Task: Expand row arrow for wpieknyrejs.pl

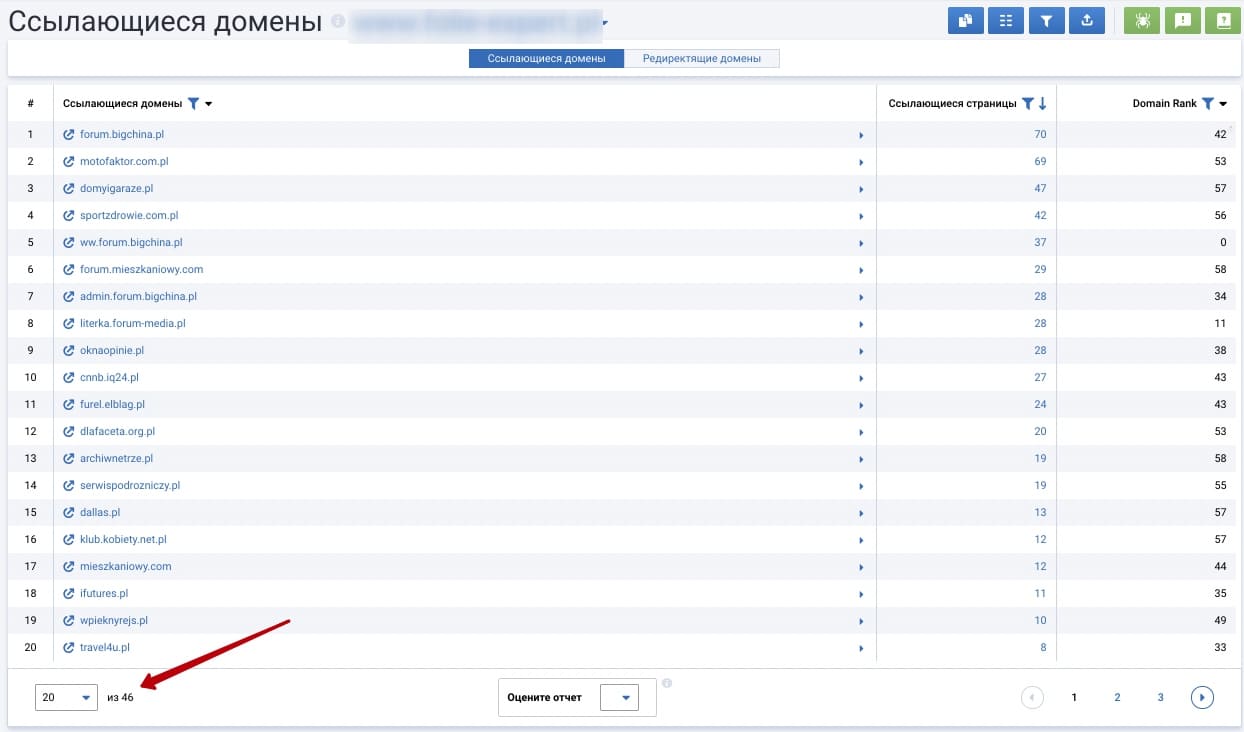Action: pyautogui.click(x=861, y=621)
